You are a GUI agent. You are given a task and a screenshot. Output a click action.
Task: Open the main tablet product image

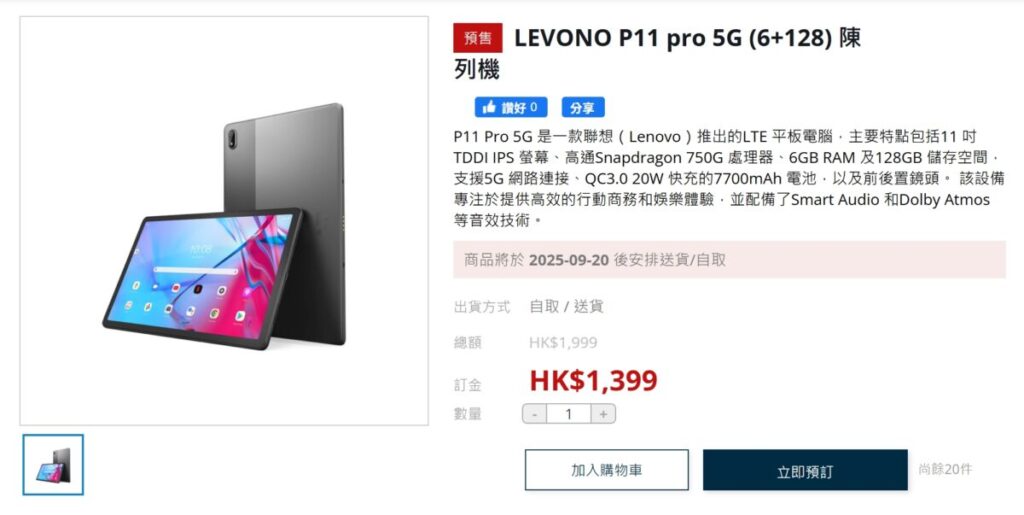(224, 221)
